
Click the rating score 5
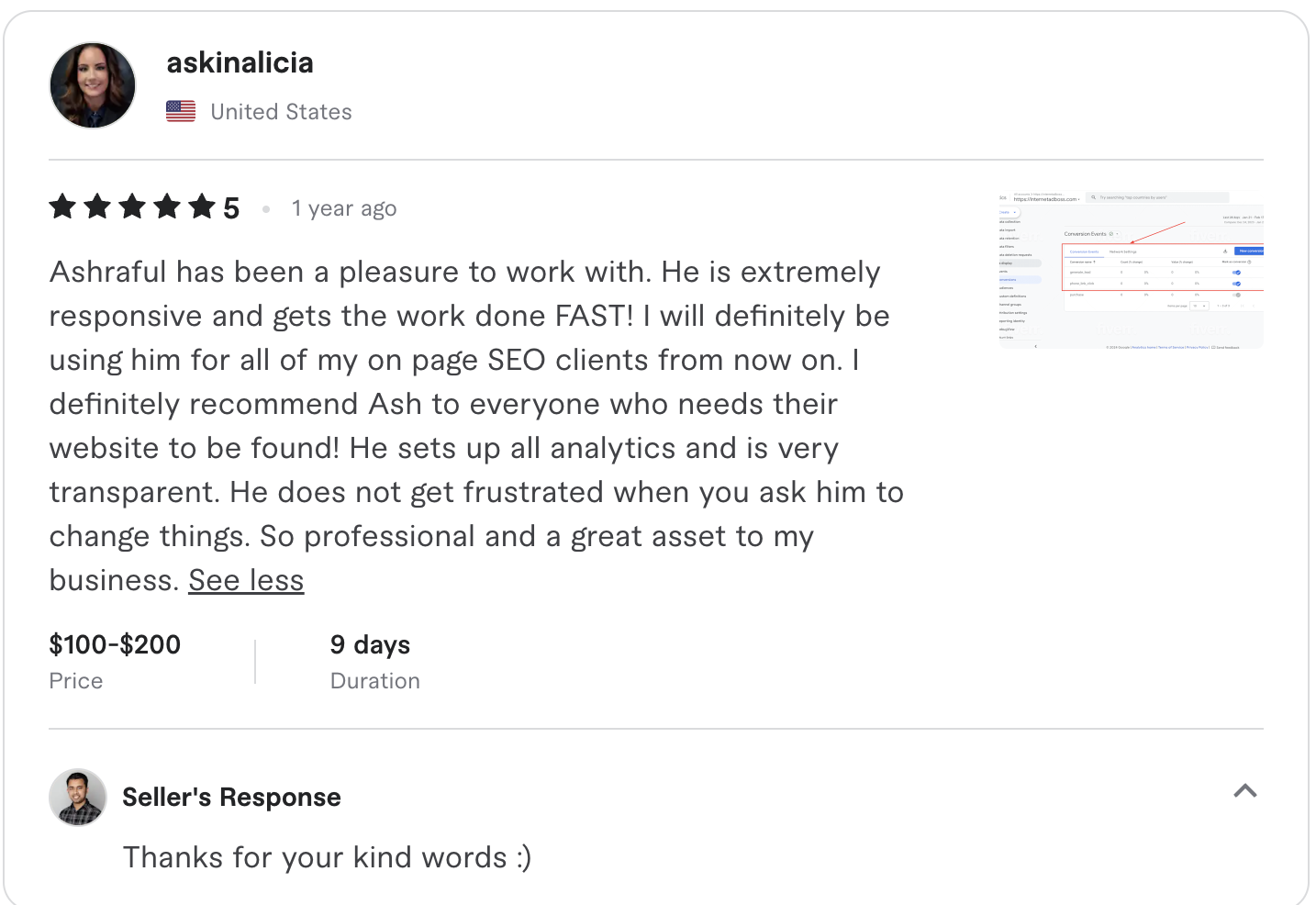pyautogui.click(x=231, y=207)
